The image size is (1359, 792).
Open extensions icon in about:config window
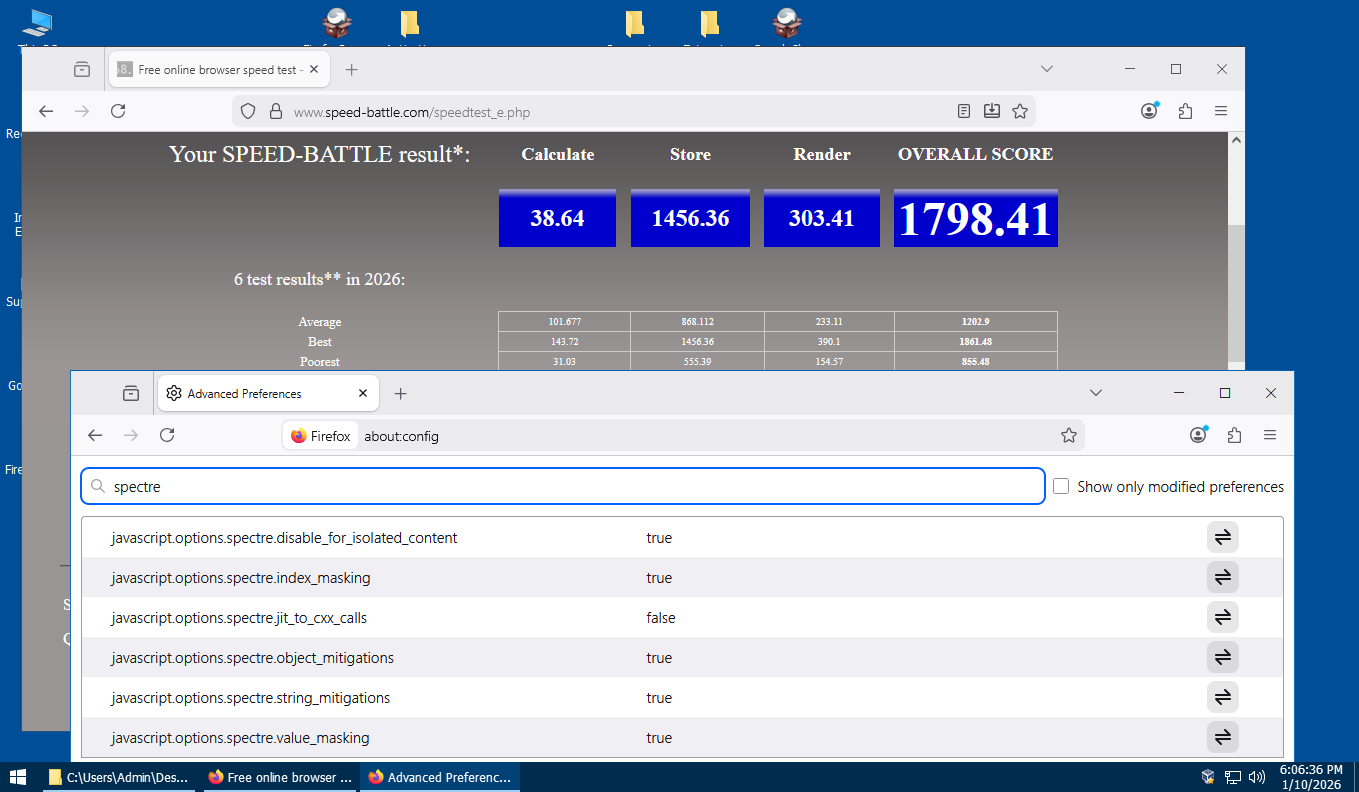coord(1234,436)
